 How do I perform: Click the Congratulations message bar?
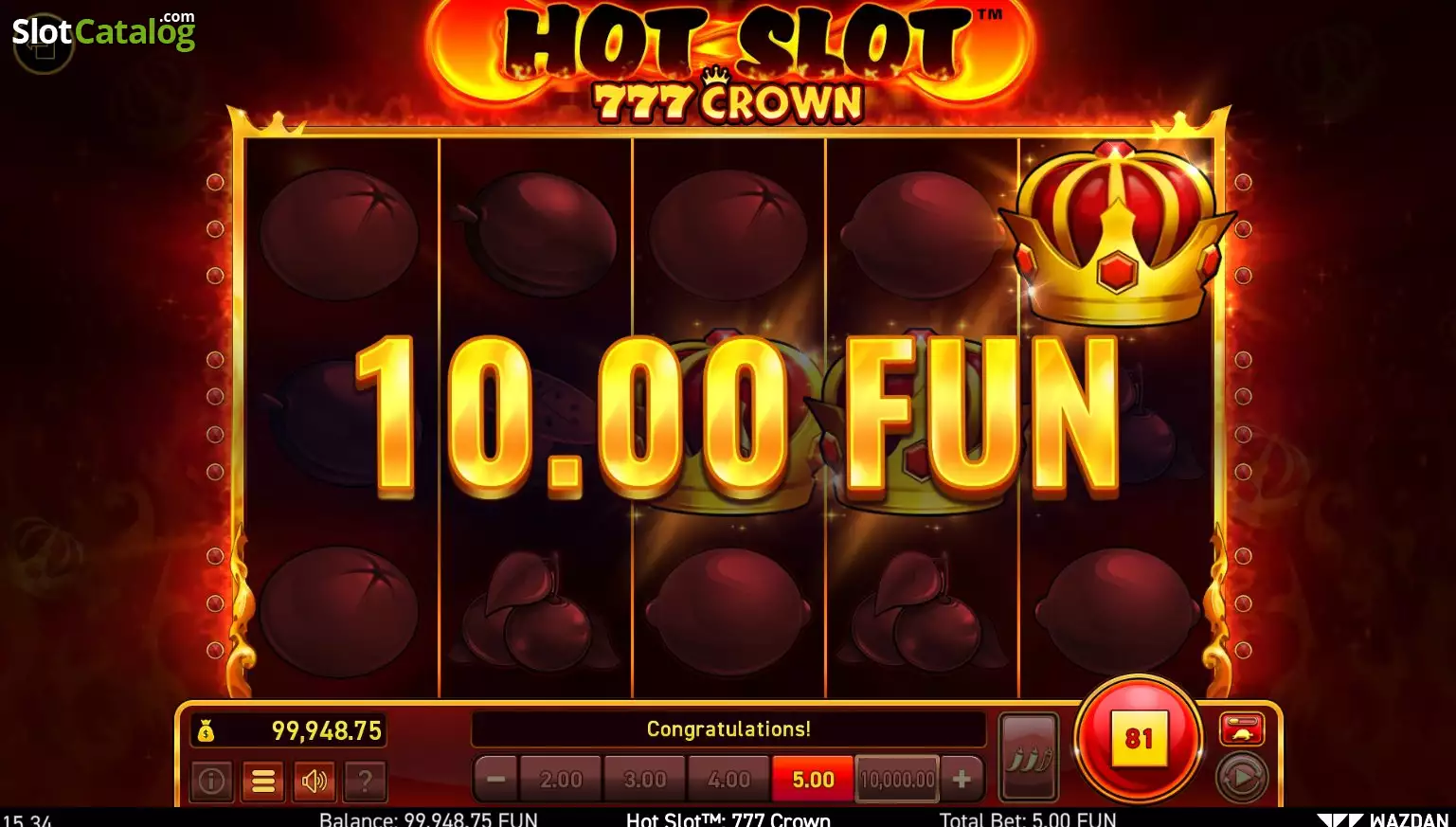coord(728,729)
